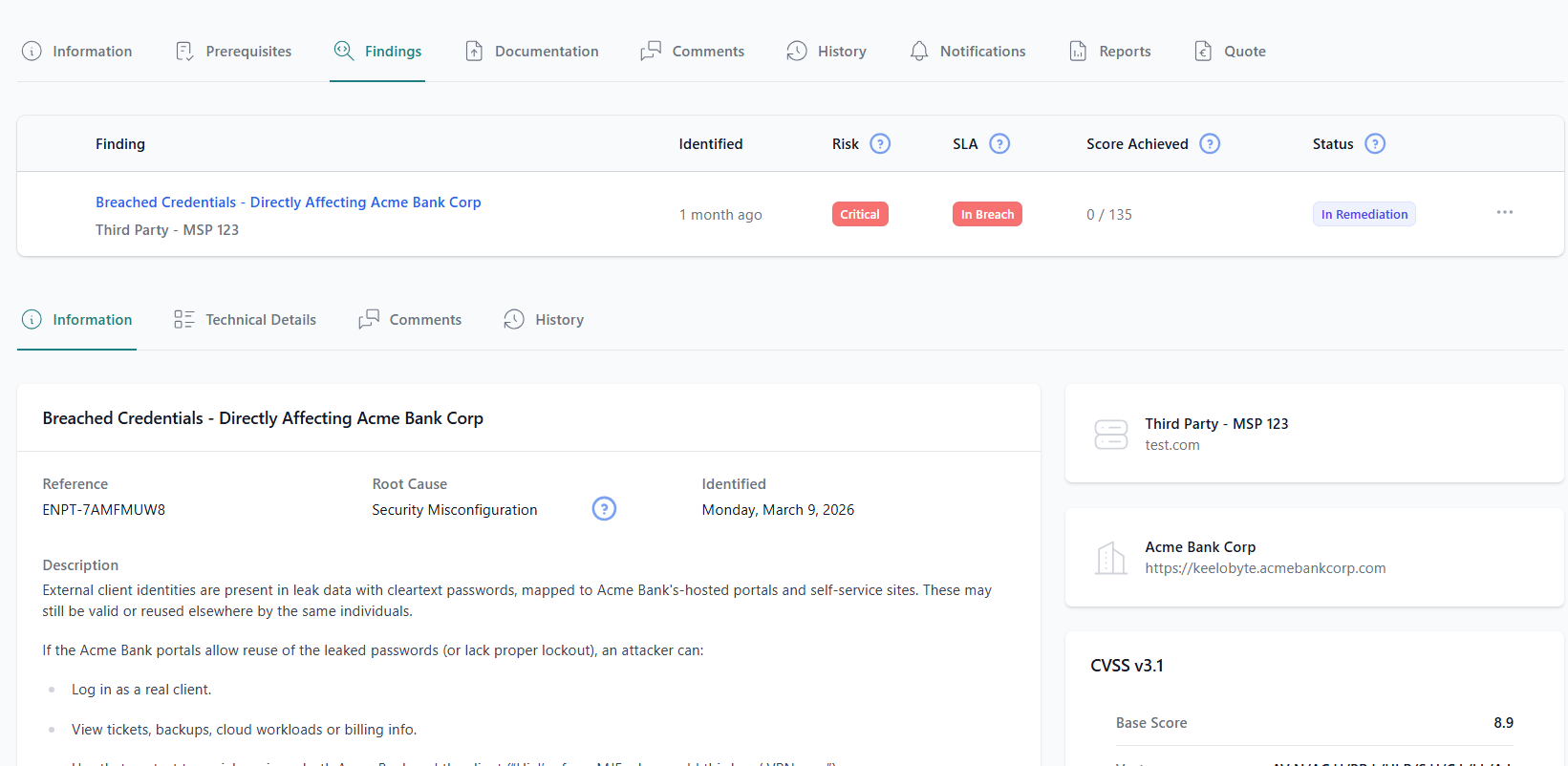This screenshot has height=766, width=1568.
Task: Select the lower Information sub-tab
Action: pos(77,320)
